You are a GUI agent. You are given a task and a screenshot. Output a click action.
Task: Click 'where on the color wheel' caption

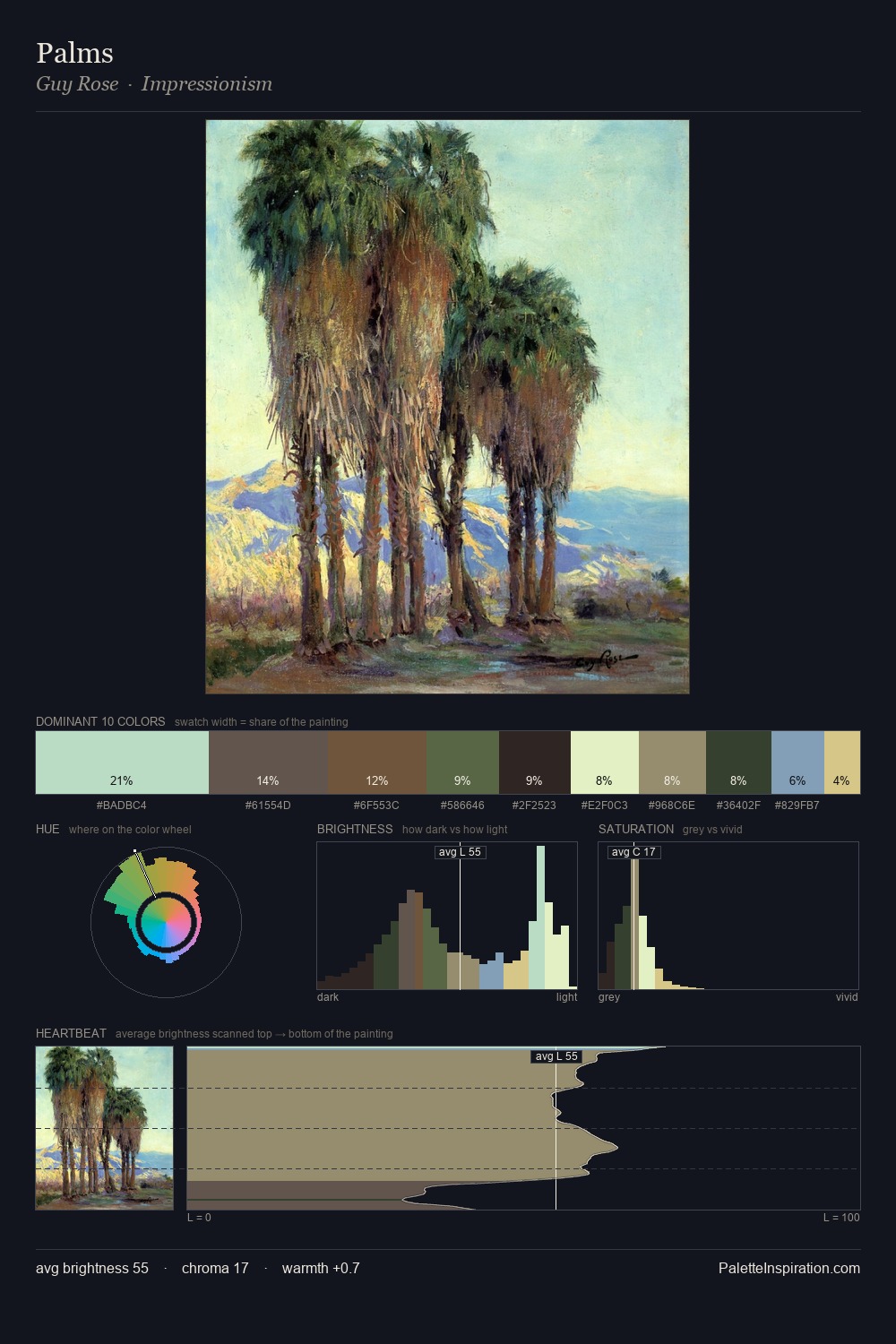(130, 830)
